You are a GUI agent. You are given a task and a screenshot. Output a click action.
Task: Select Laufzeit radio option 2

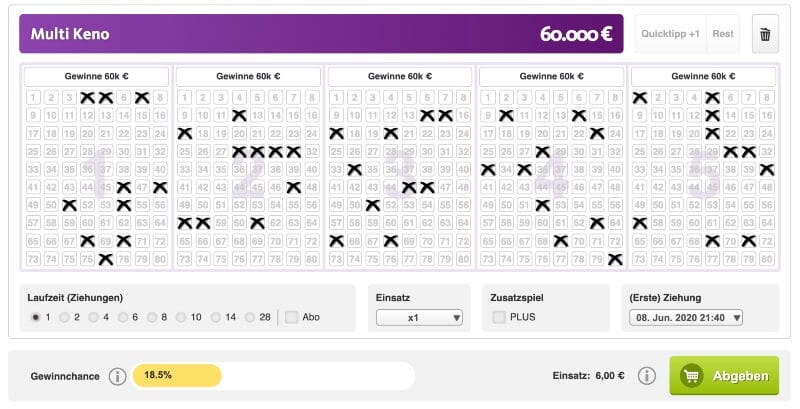click(63, 317)
